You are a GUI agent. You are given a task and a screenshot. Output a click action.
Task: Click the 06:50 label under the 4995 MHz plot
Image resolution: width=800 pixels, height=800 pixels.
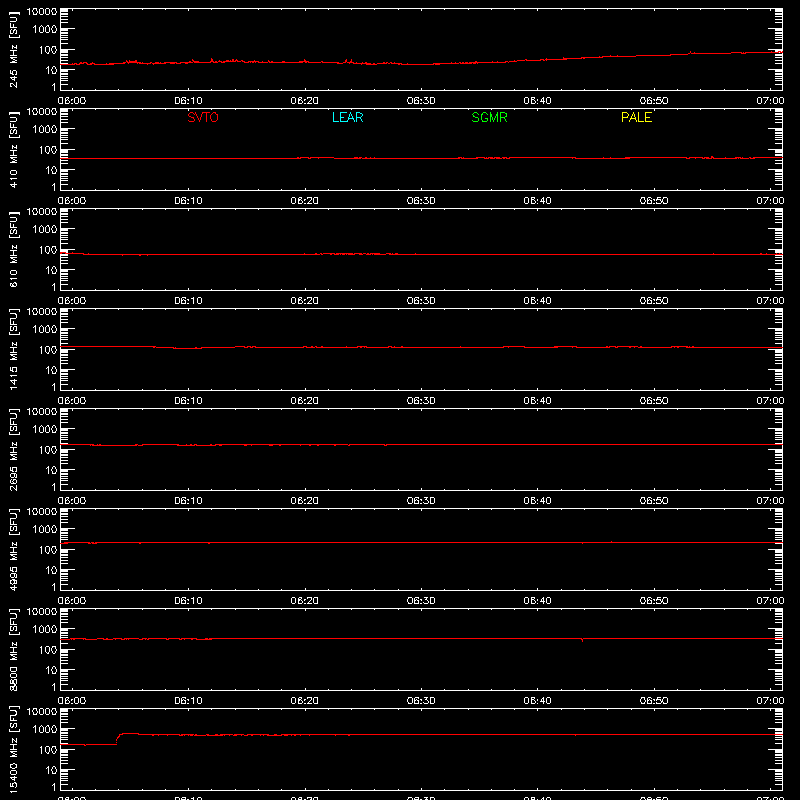pos(654,601)
